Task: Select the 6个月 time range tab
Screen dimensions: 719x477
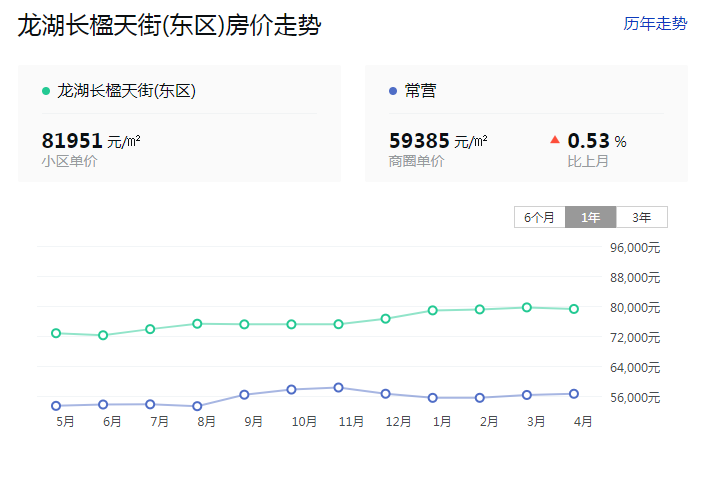Action: click(539, 217)
